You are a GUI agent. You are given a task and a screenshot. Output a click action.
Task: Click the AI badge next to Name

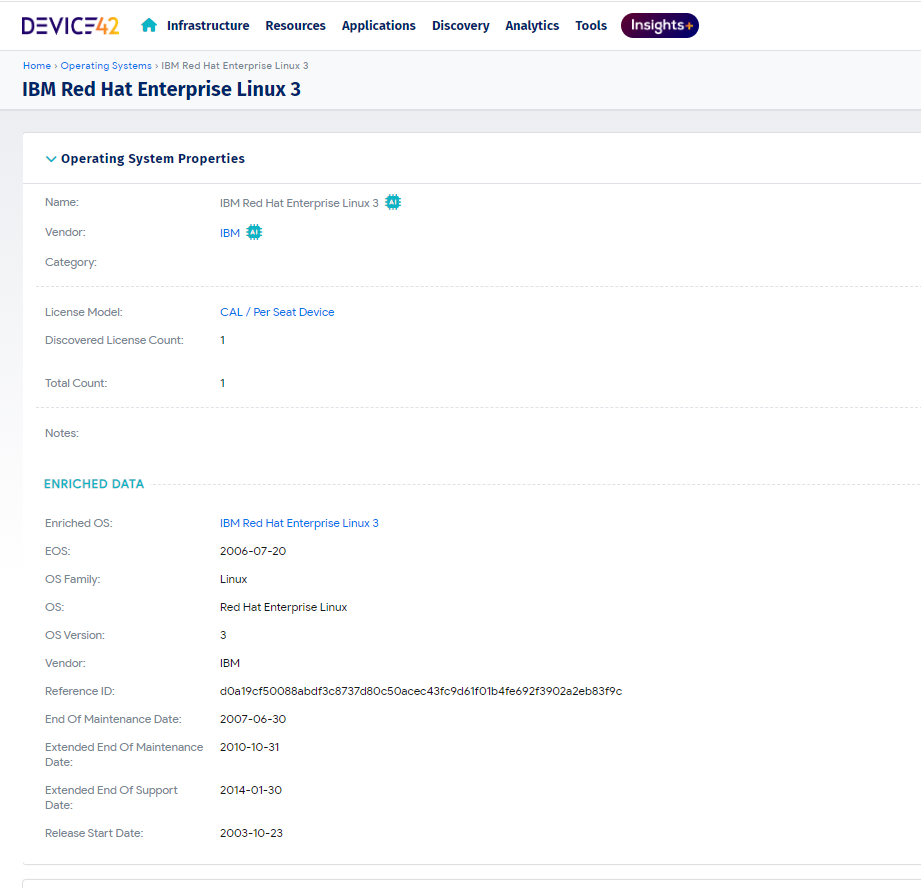[x=393, y=203]
